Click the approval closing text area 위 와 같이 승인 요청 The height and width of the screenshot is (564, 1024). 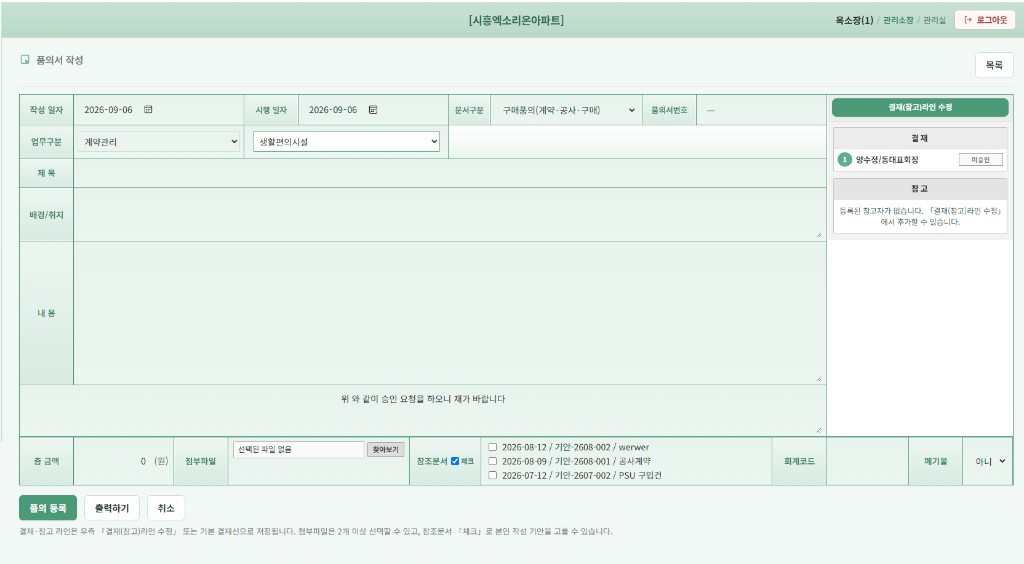point(423,410)
